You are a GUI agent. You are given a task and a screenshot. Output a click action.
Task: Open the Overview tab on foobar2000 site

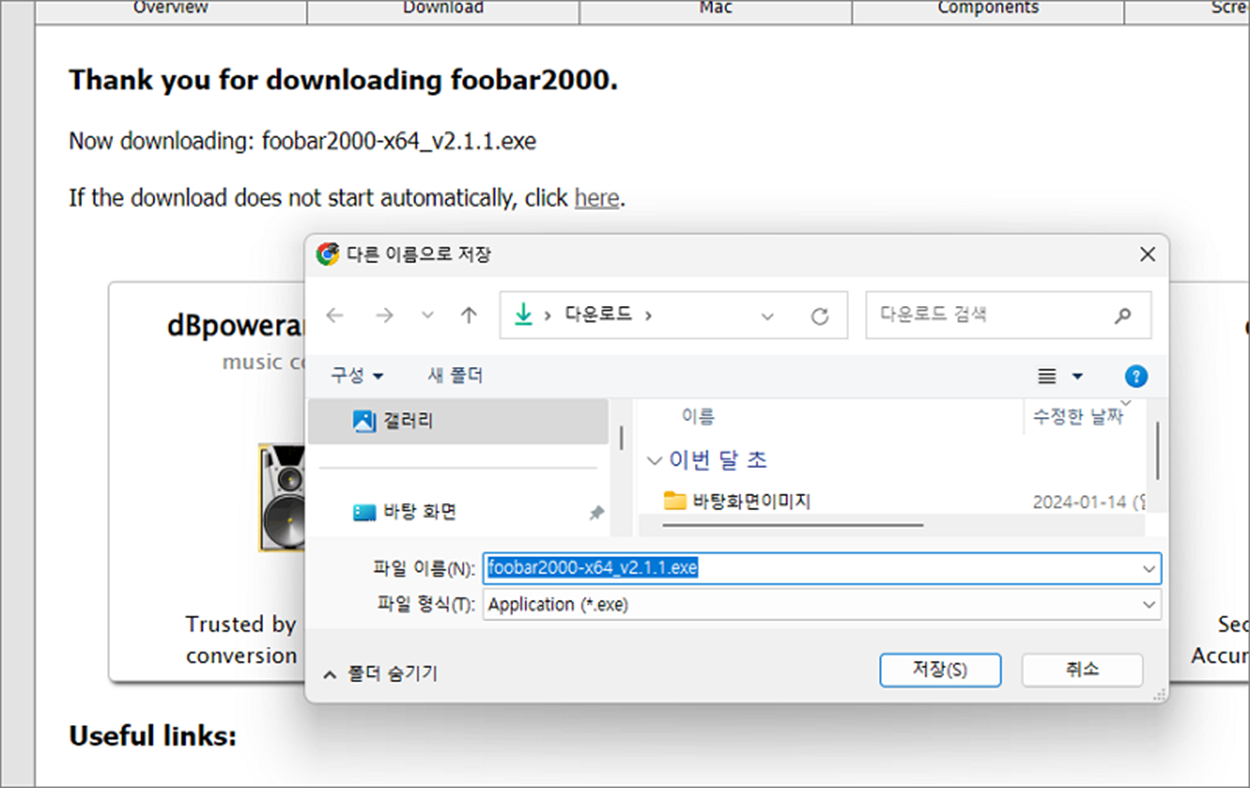(x=171, y=8)
